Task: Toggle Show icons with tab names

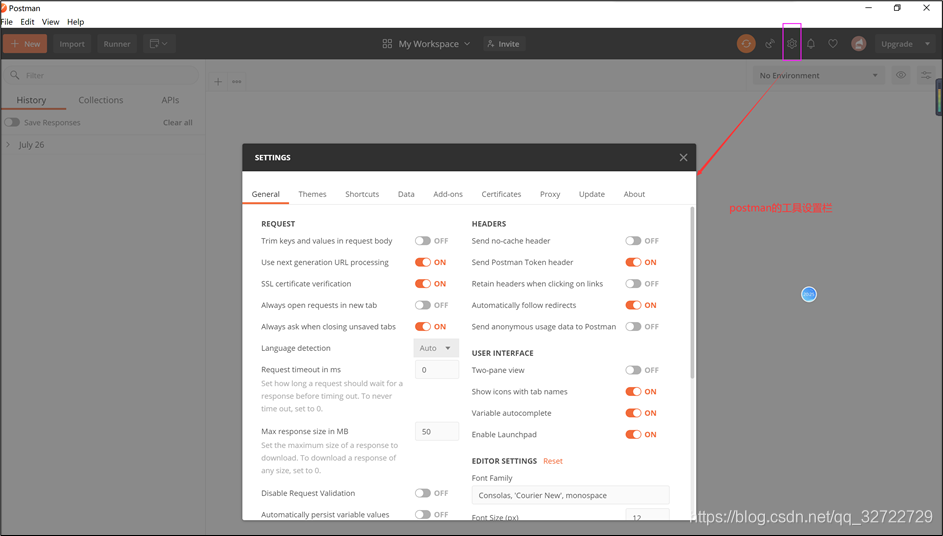Action: click(x=633, y=392)
